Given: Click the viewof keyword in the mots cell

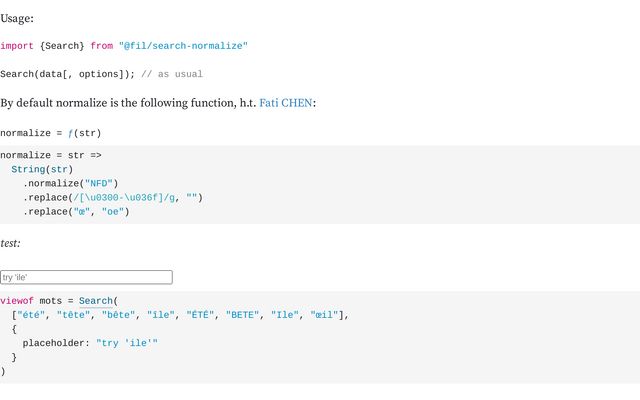Looking at the screenshot, I should [17, 301].
